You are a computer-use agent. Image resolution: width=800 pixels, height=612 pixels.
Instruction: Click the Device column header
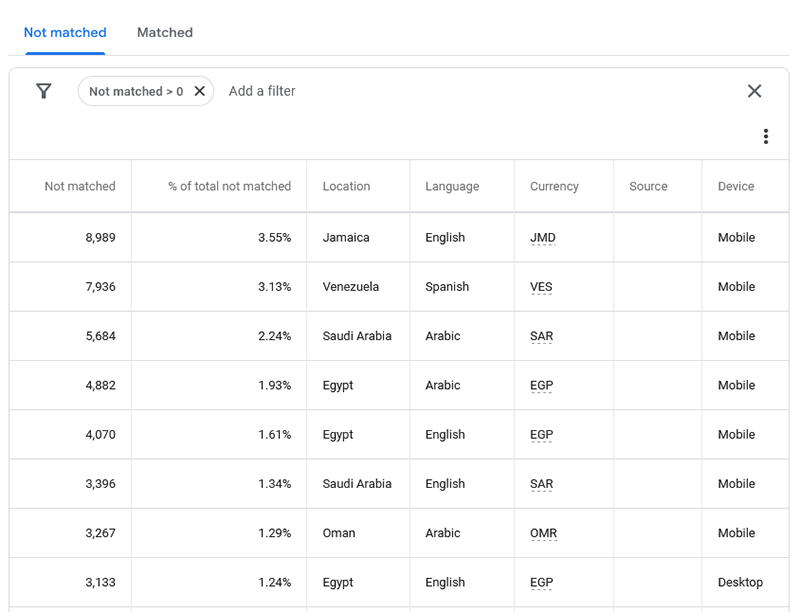(736, 186)
